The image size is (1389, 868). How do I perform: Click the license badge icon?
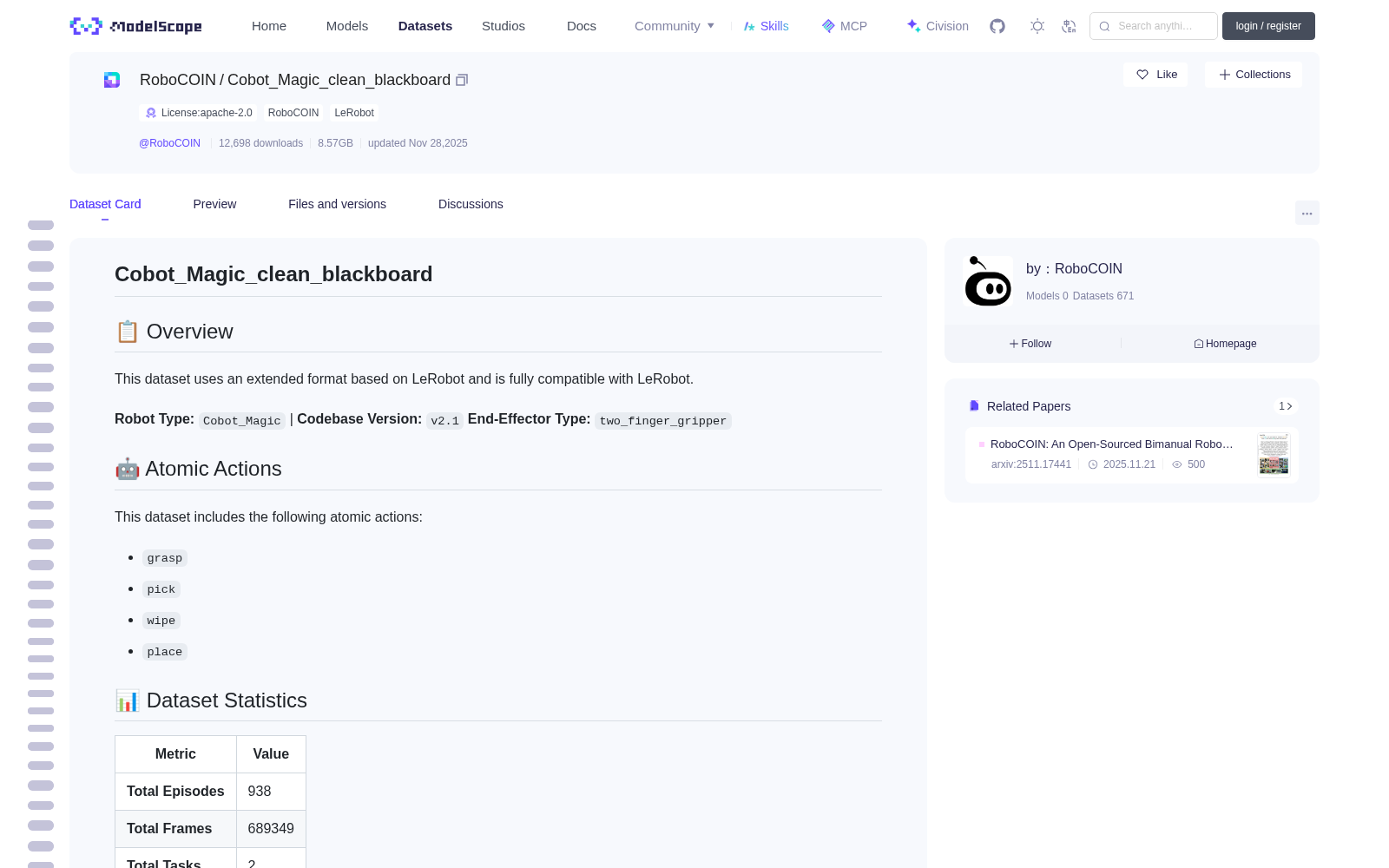pos(151,113)
